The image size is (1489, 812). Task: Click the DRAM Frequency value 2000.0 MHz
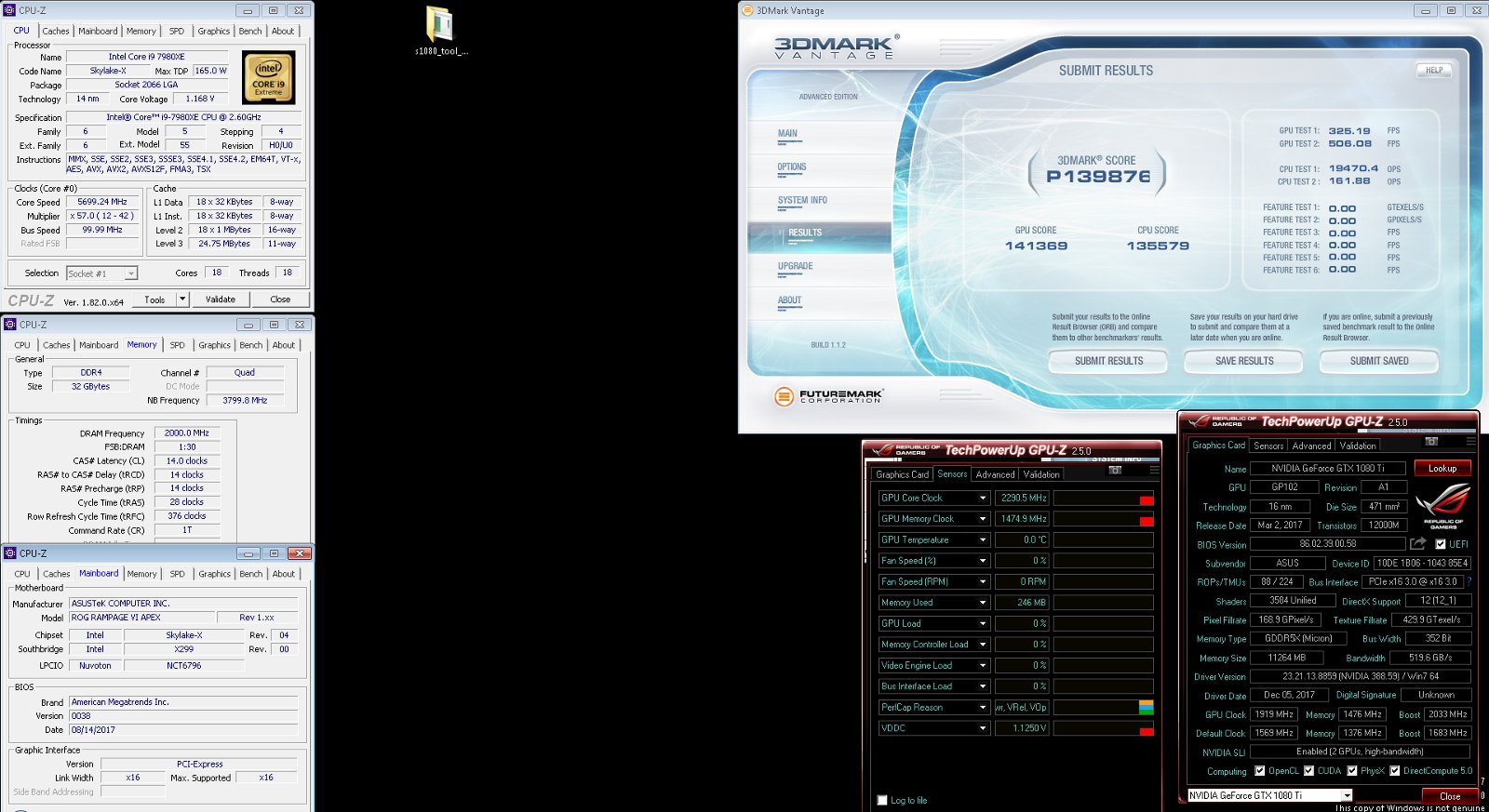tap(187, 433)
